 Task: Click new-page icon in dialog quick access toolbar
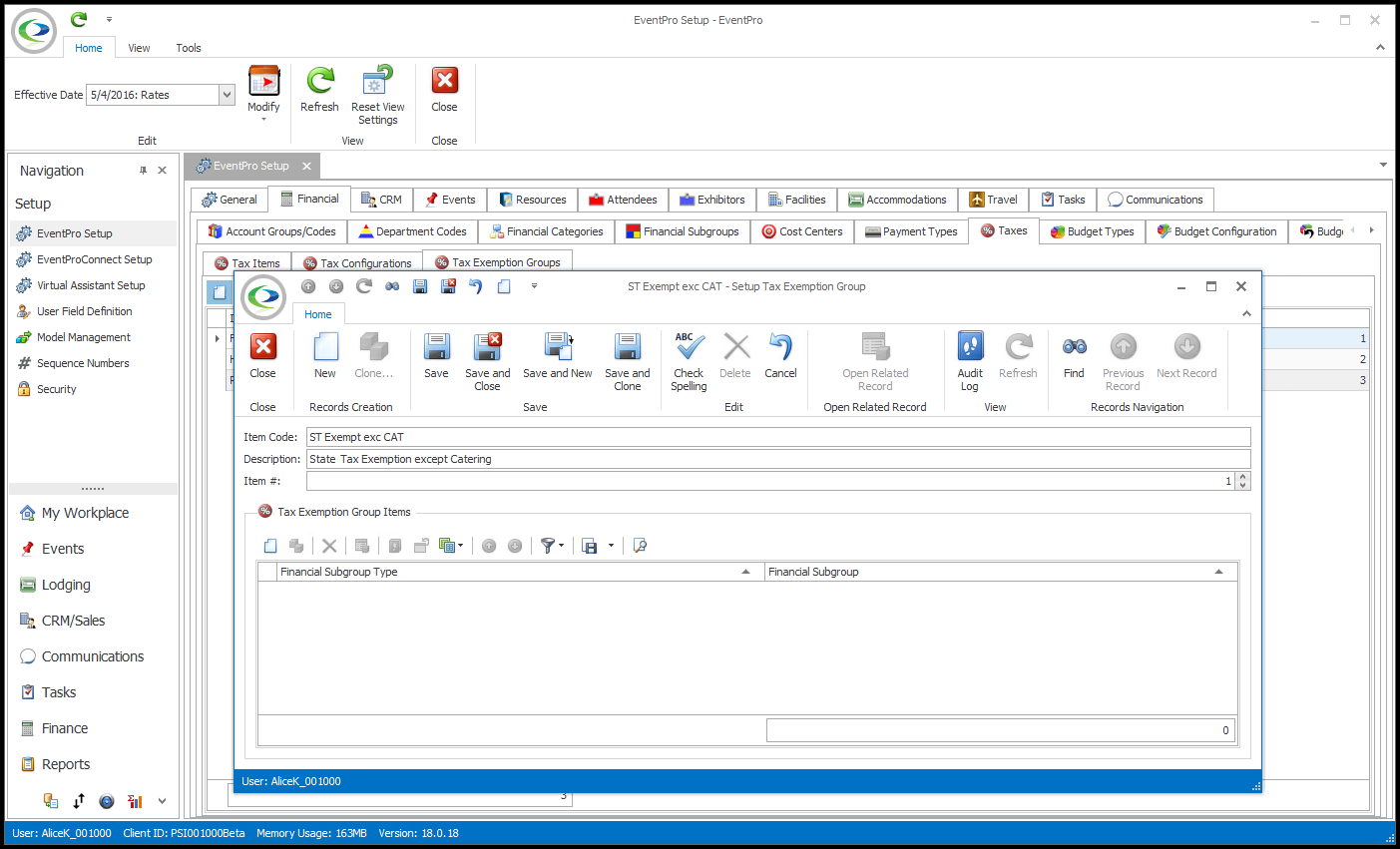[504, 286]
